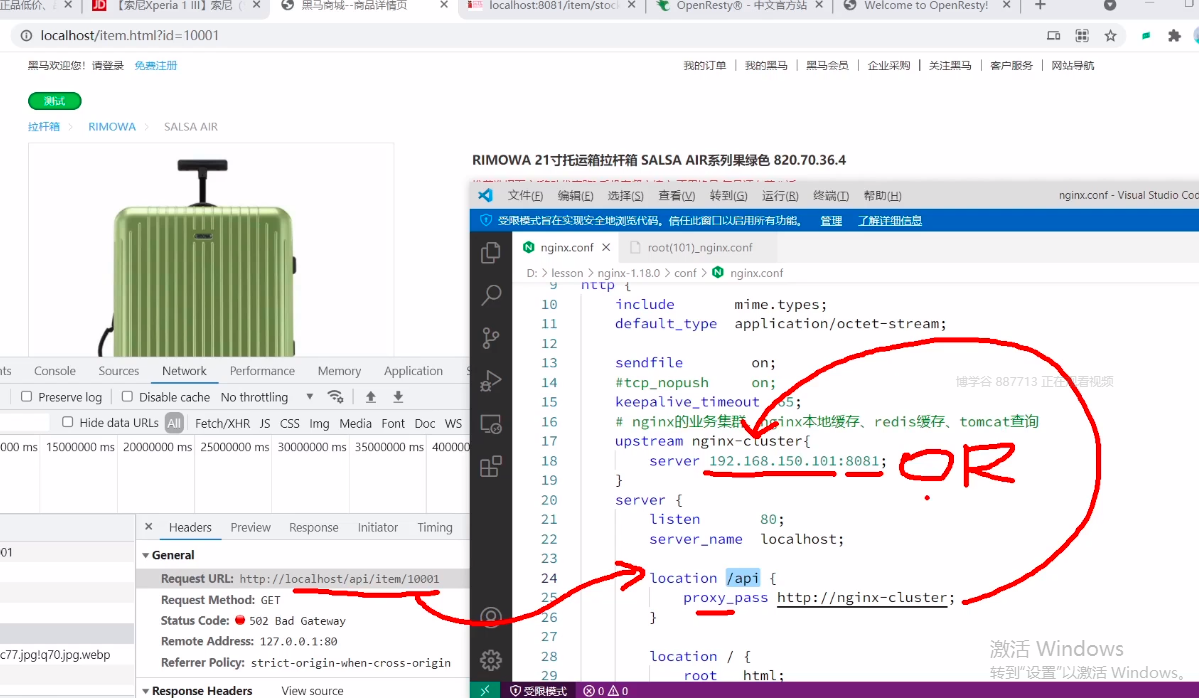Click the RIMOWA breadcrumb link
Viewport: 1199px width, 698px height.
click(x=112, y=127)
